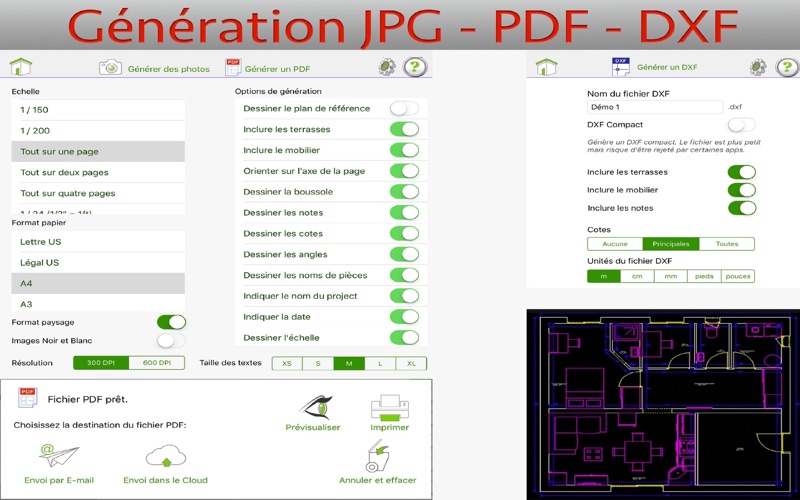Click the cloud upload icon
Screen dimensions: 800x500
166,456
